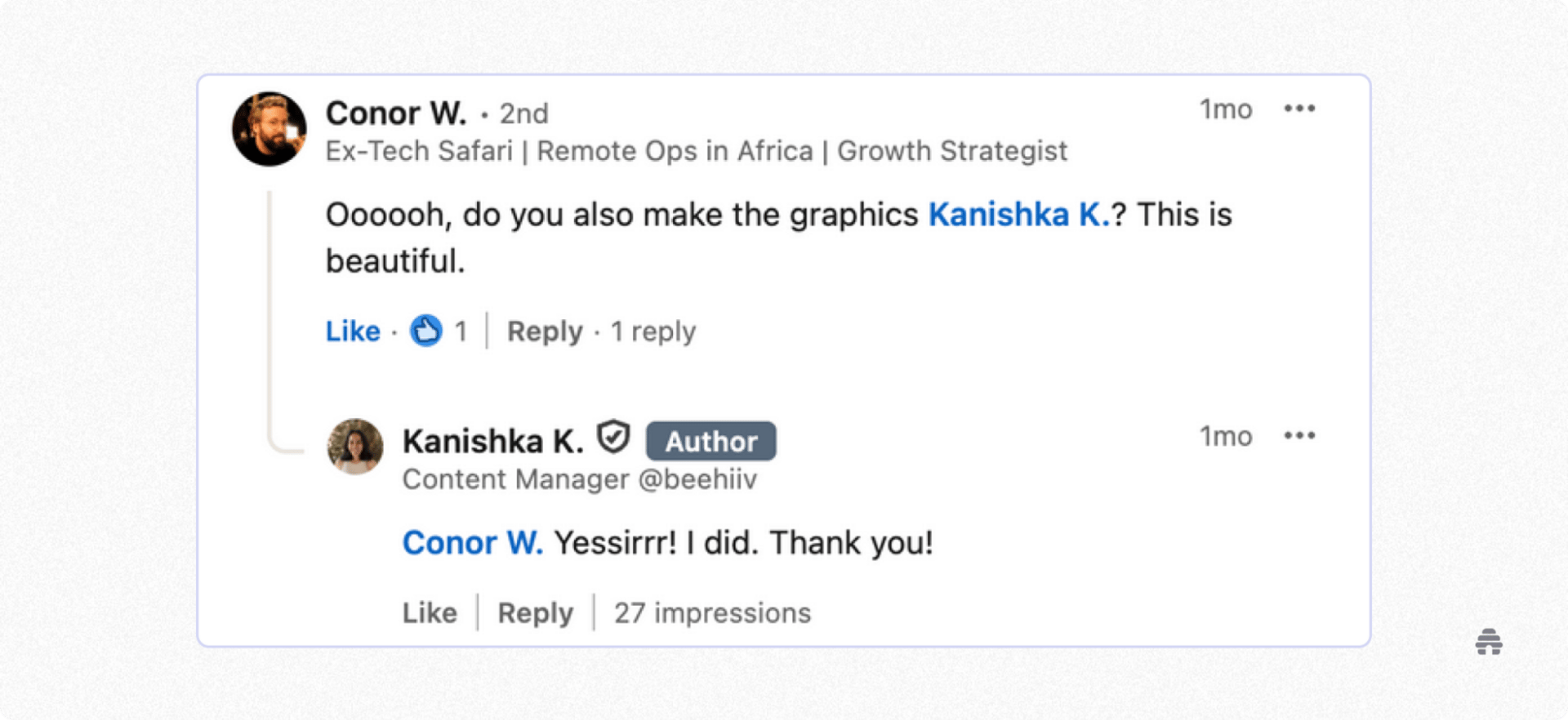Like Kanishka K.'s reply

click(x=429, y=612)
